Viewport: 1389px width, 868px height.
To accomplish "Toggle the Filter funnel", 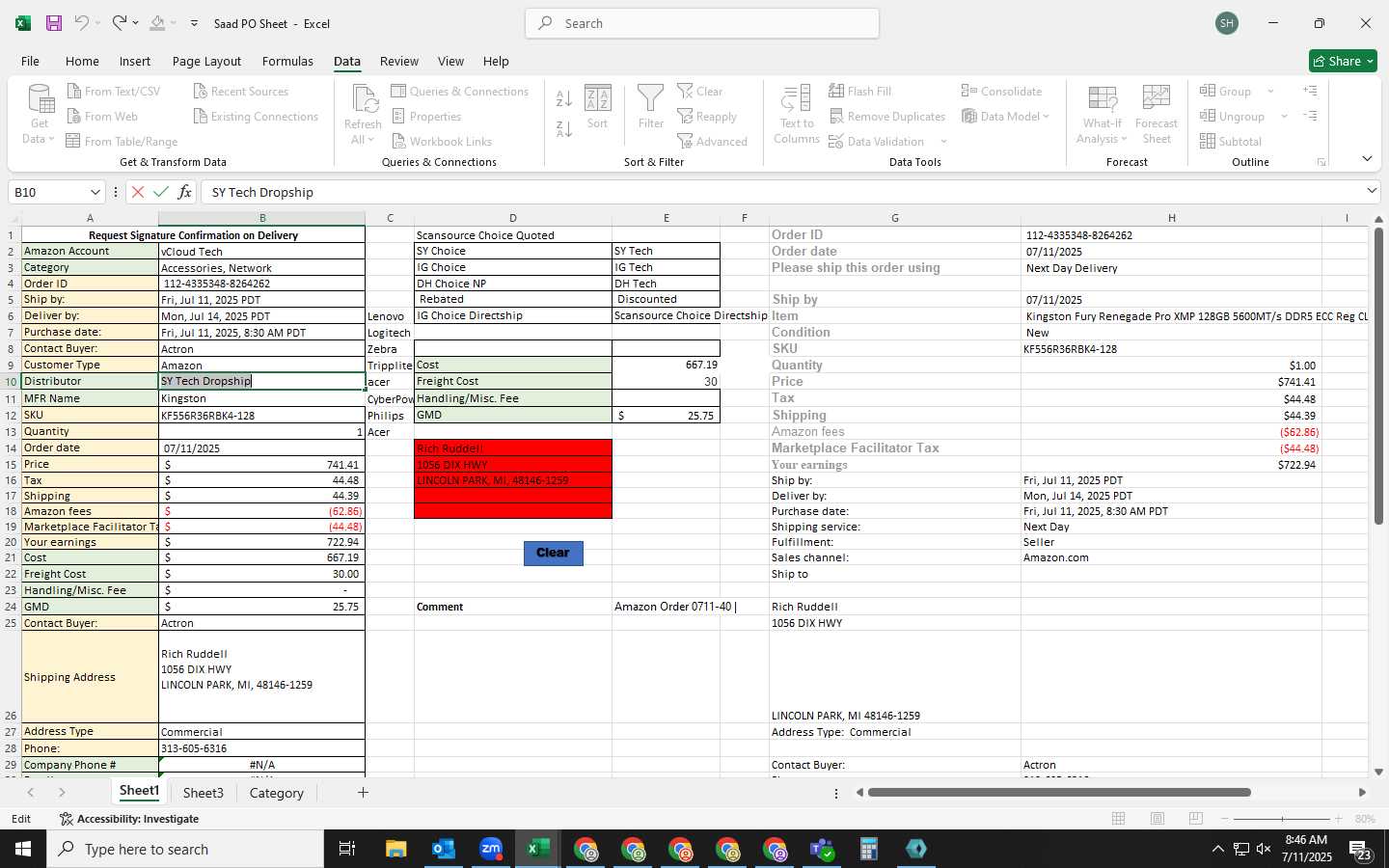I will coord(651,106).
